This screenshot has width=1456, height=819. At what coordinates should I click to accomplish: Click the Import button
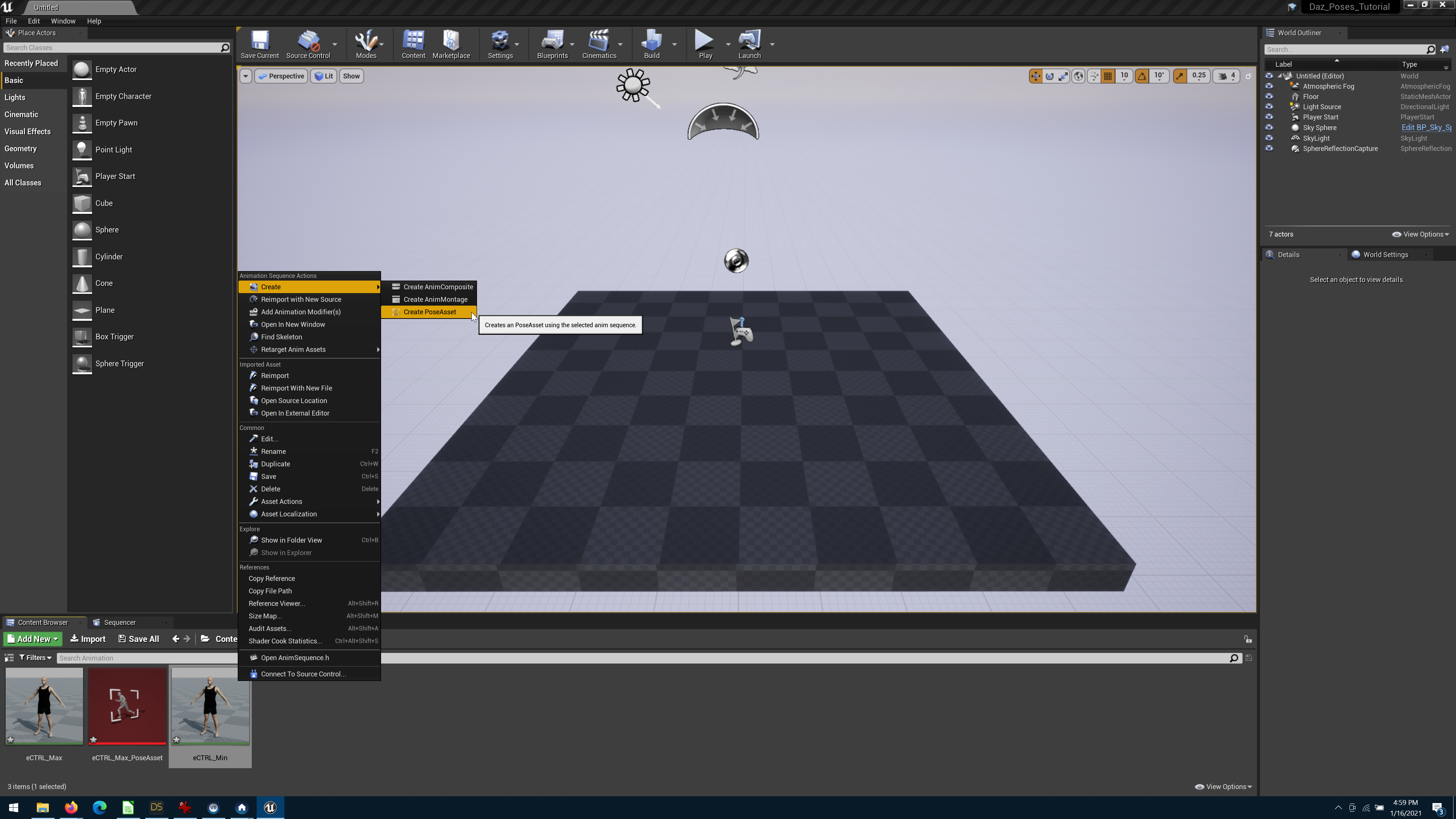tap(88, 639)
